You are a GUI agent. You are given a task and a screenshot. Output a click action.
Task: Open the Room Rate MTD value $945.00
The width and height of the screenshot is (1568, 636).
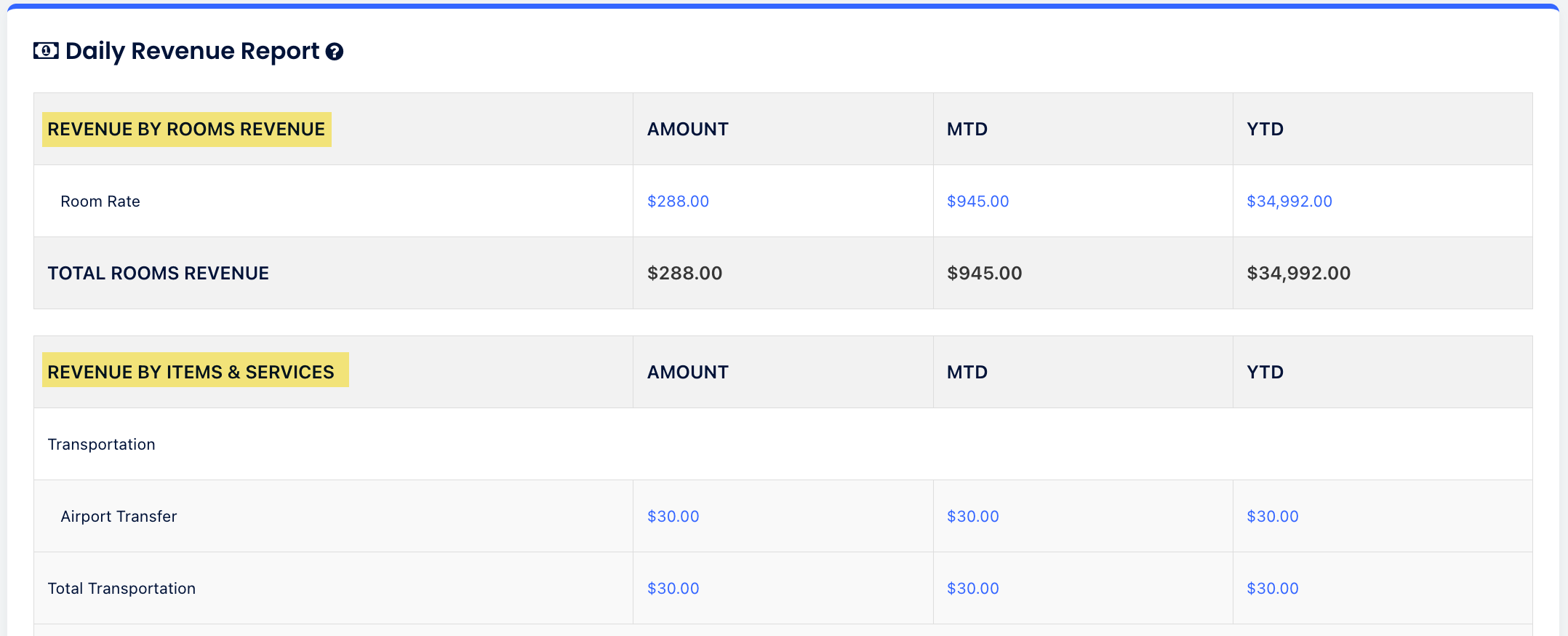pyautogui.click(x=977, y=202)
